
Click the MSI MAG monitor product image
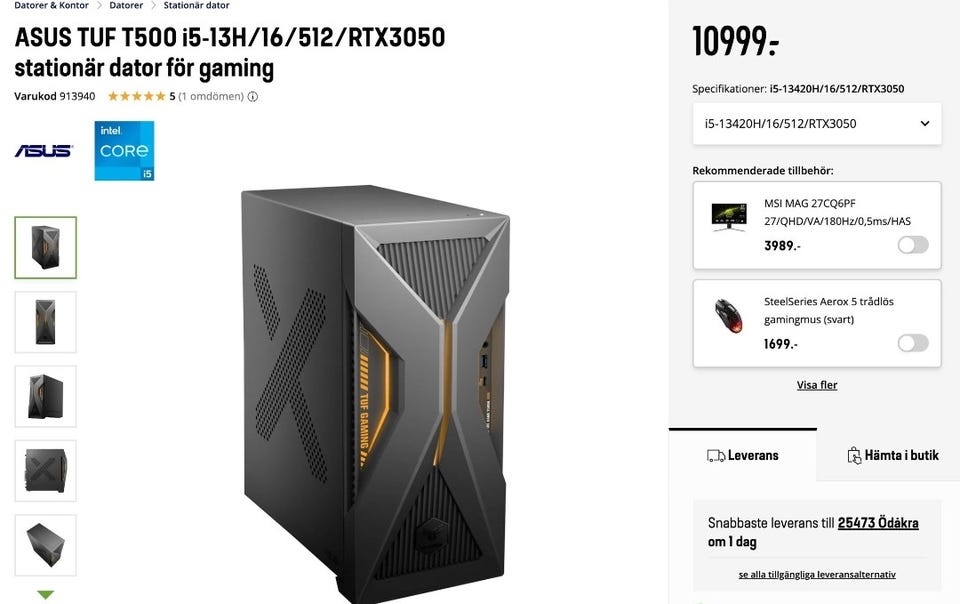[x=729, y=217]
